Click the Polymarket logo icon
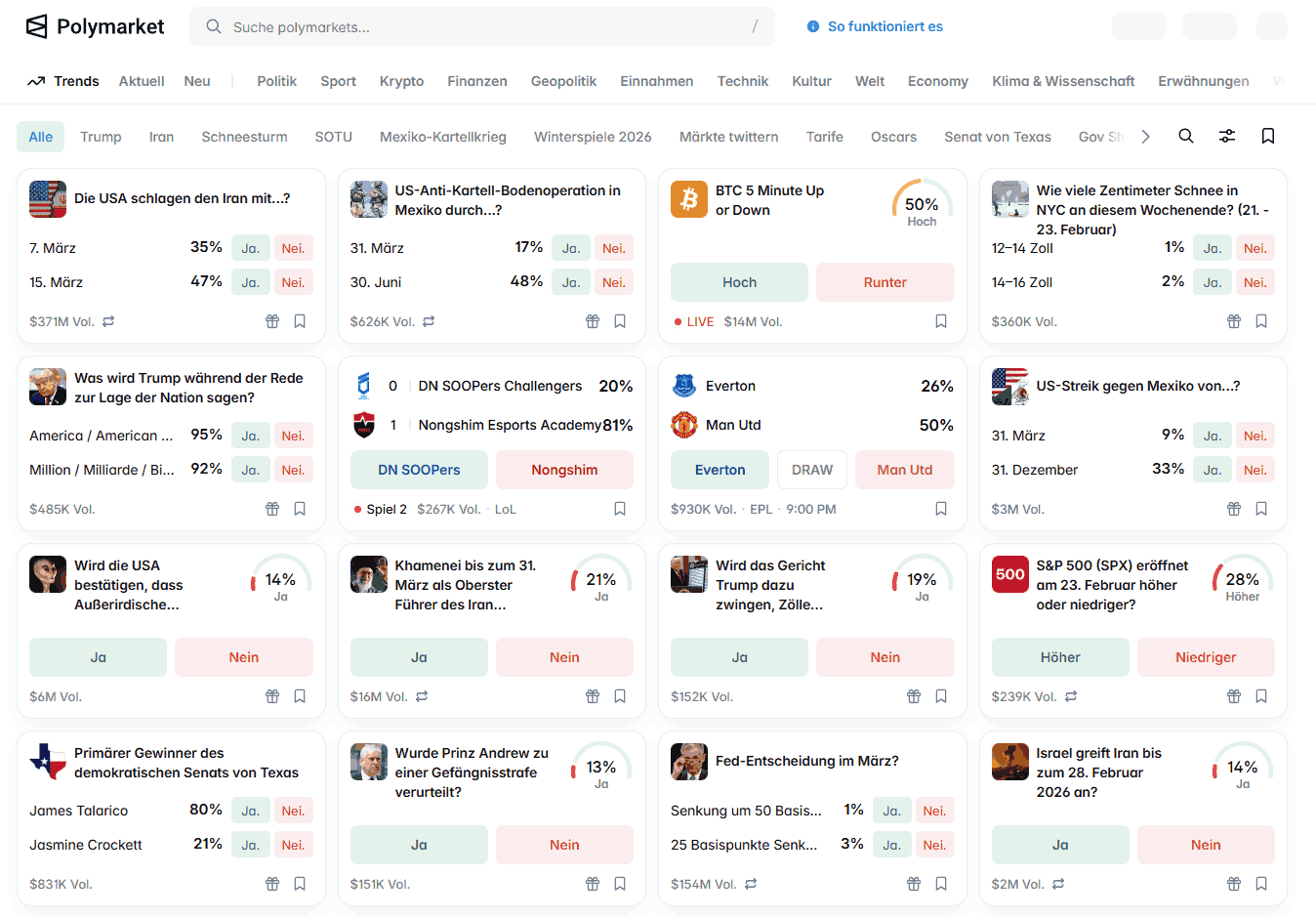This screenshot has width=1316, height=918. point(36,26)
